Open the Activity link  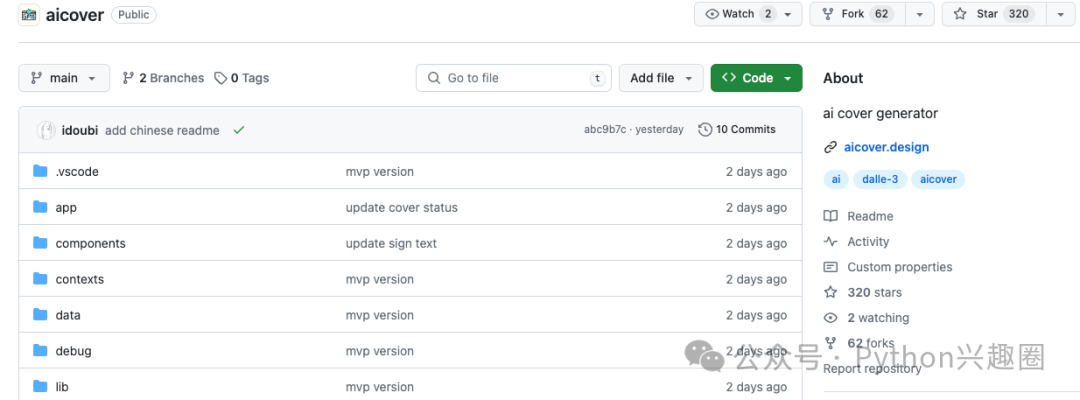click(x=868, y=242)
